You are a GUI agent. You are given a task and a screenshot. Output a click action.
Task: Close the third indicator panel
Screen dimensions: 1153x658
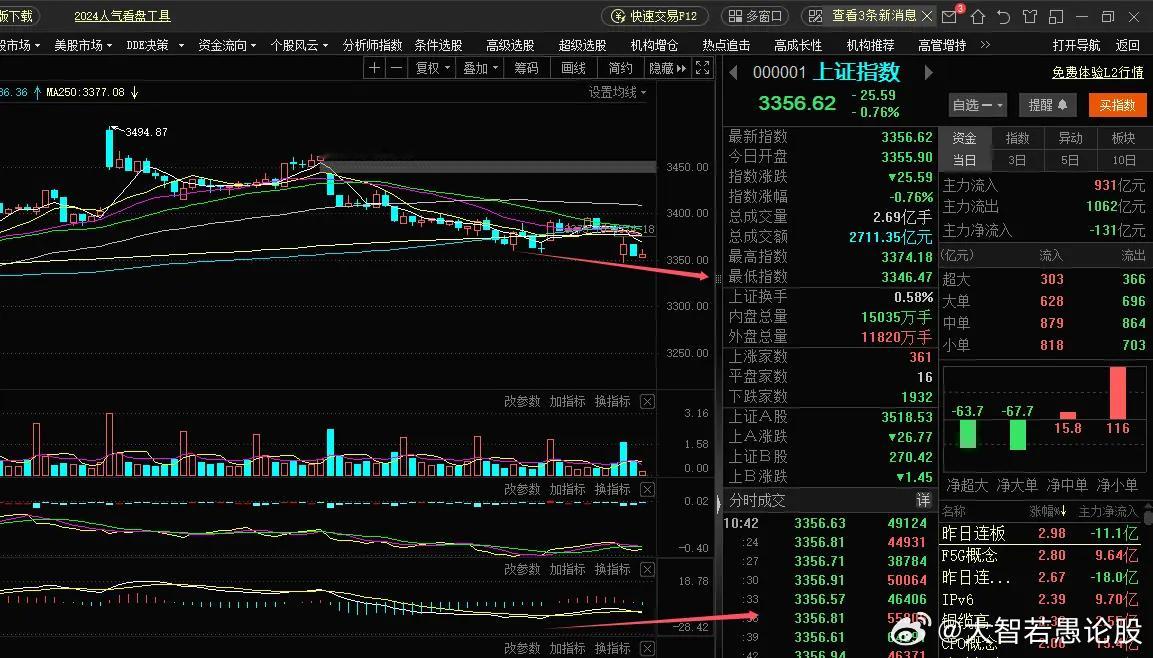pyautogui.click(x=647, y=569)
